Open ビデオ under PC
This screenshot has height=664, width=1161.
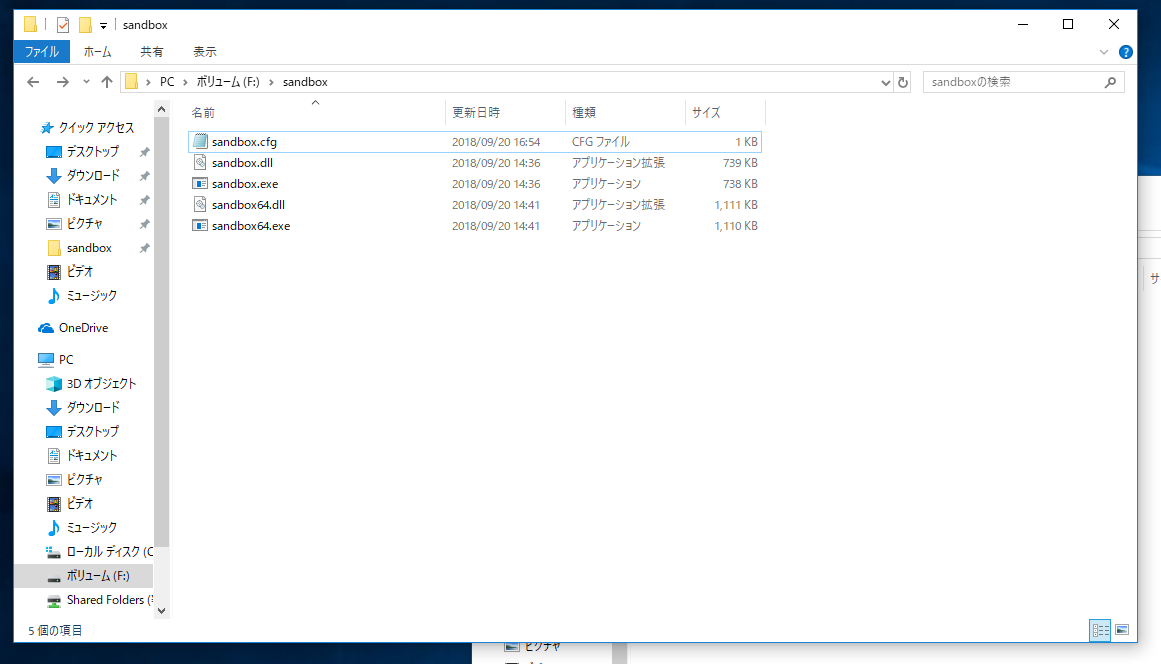coord(80,503)
